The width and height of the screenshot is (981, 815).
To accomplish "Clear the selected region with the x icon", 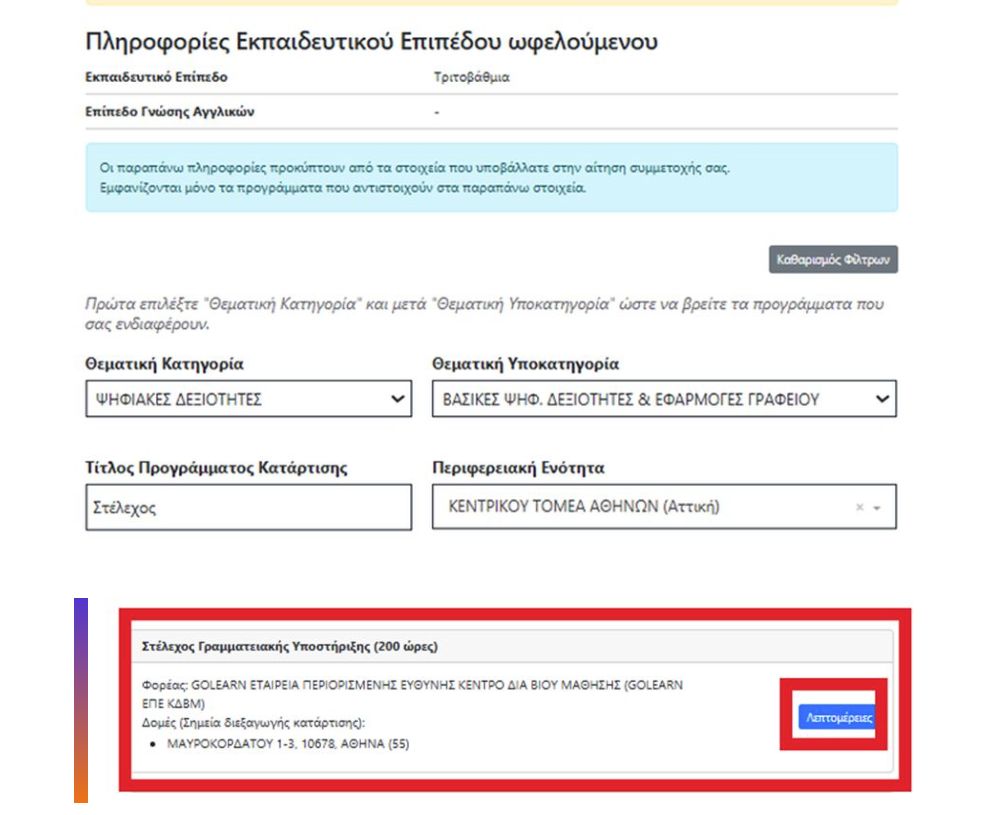I will (x=860, y=507).
